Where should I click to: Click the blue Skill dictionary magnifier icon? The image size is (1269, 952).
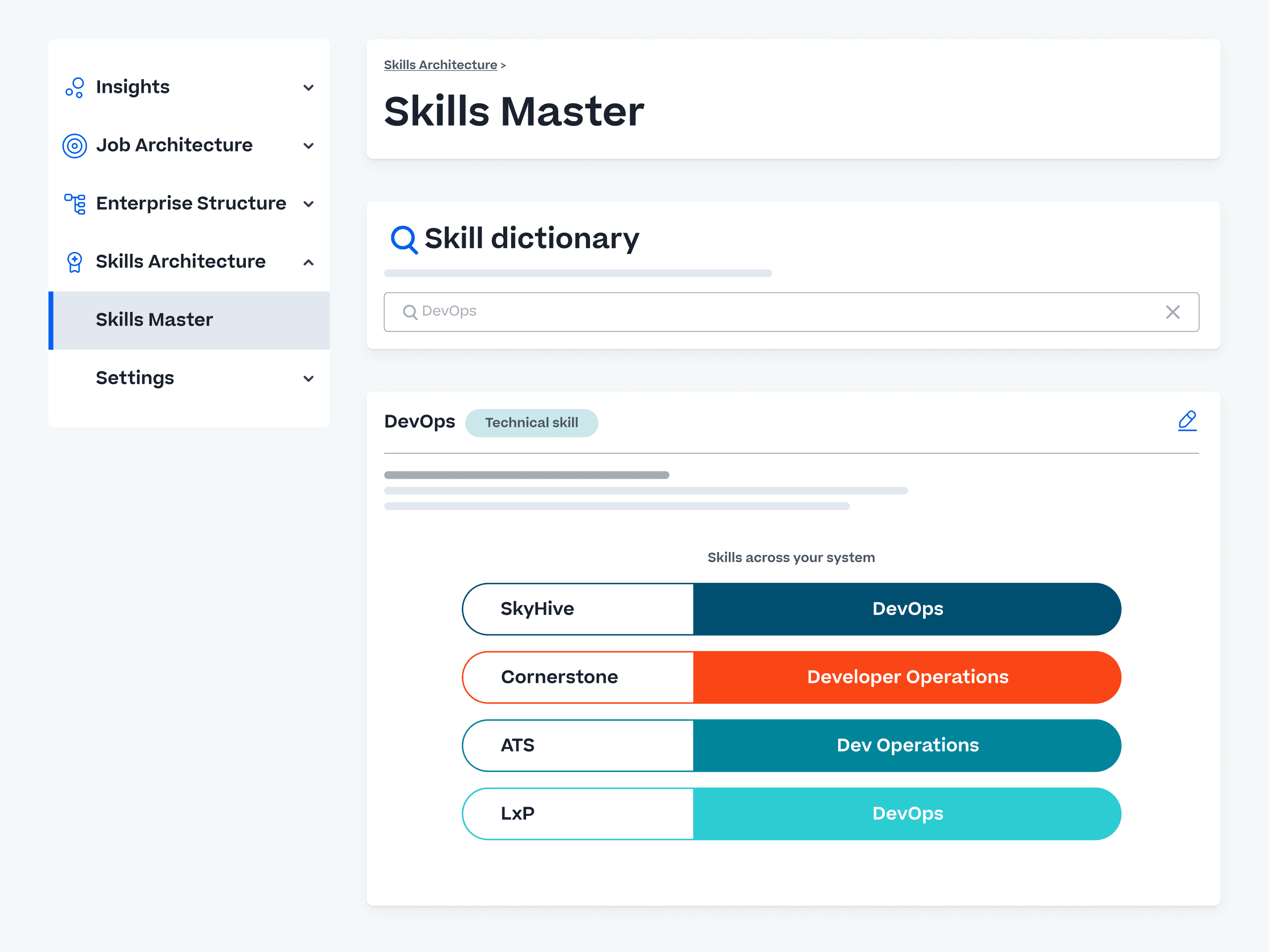[404, 239]
